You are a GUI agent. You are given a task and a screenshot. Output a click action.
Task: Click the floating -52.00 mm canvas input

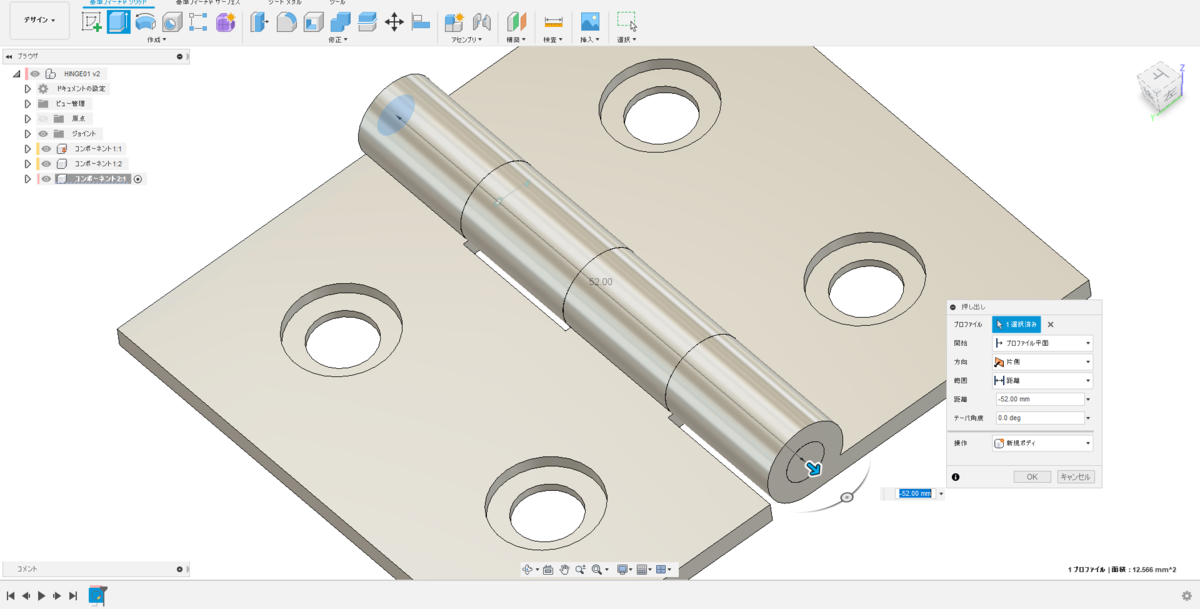point(915,493)
